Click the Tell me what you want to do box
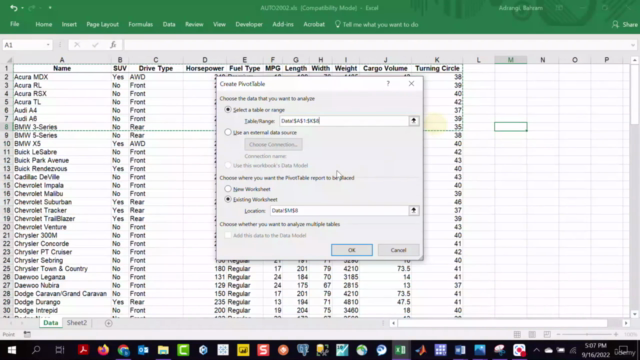640x360 pixels. (376, 24)
